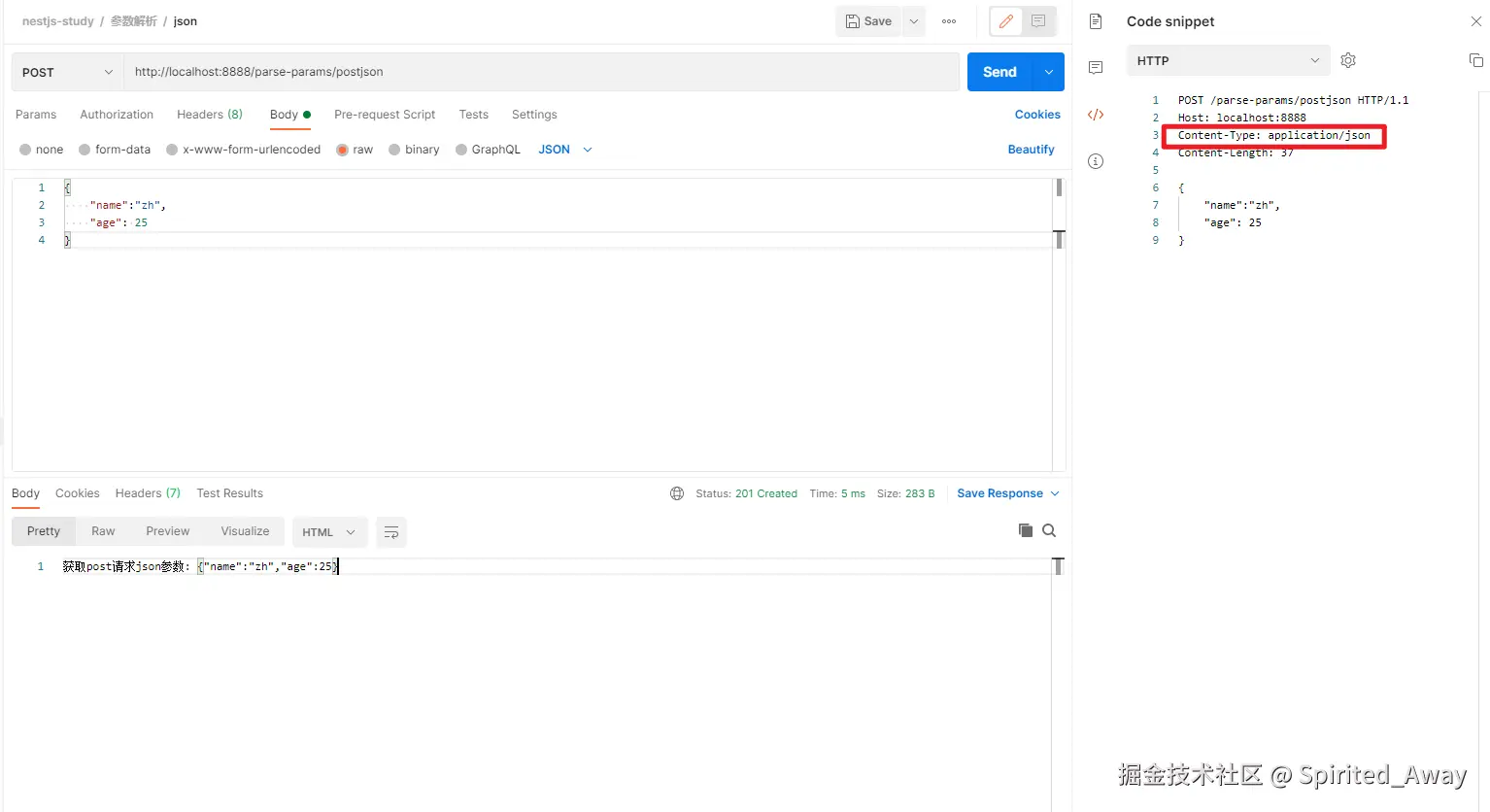This screenshot has width=1490, height=812.
Task: Click the request URL input field
Action: pos(541,72)
